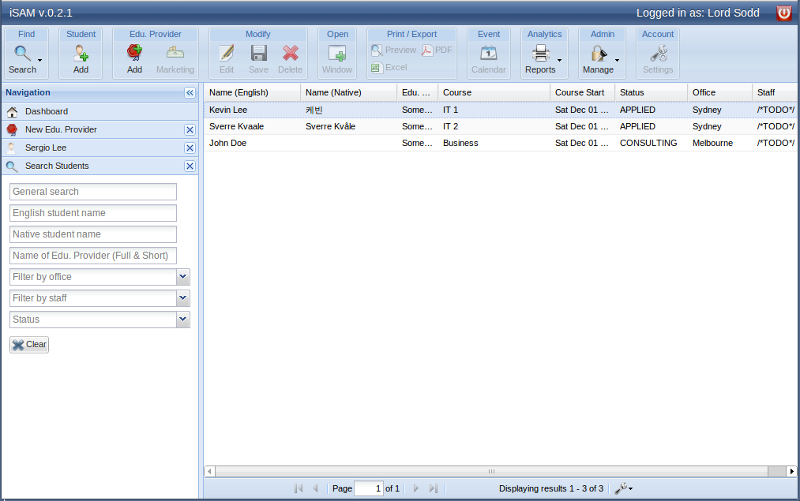Open the Status filter dropdown

[x=183, y=320]
